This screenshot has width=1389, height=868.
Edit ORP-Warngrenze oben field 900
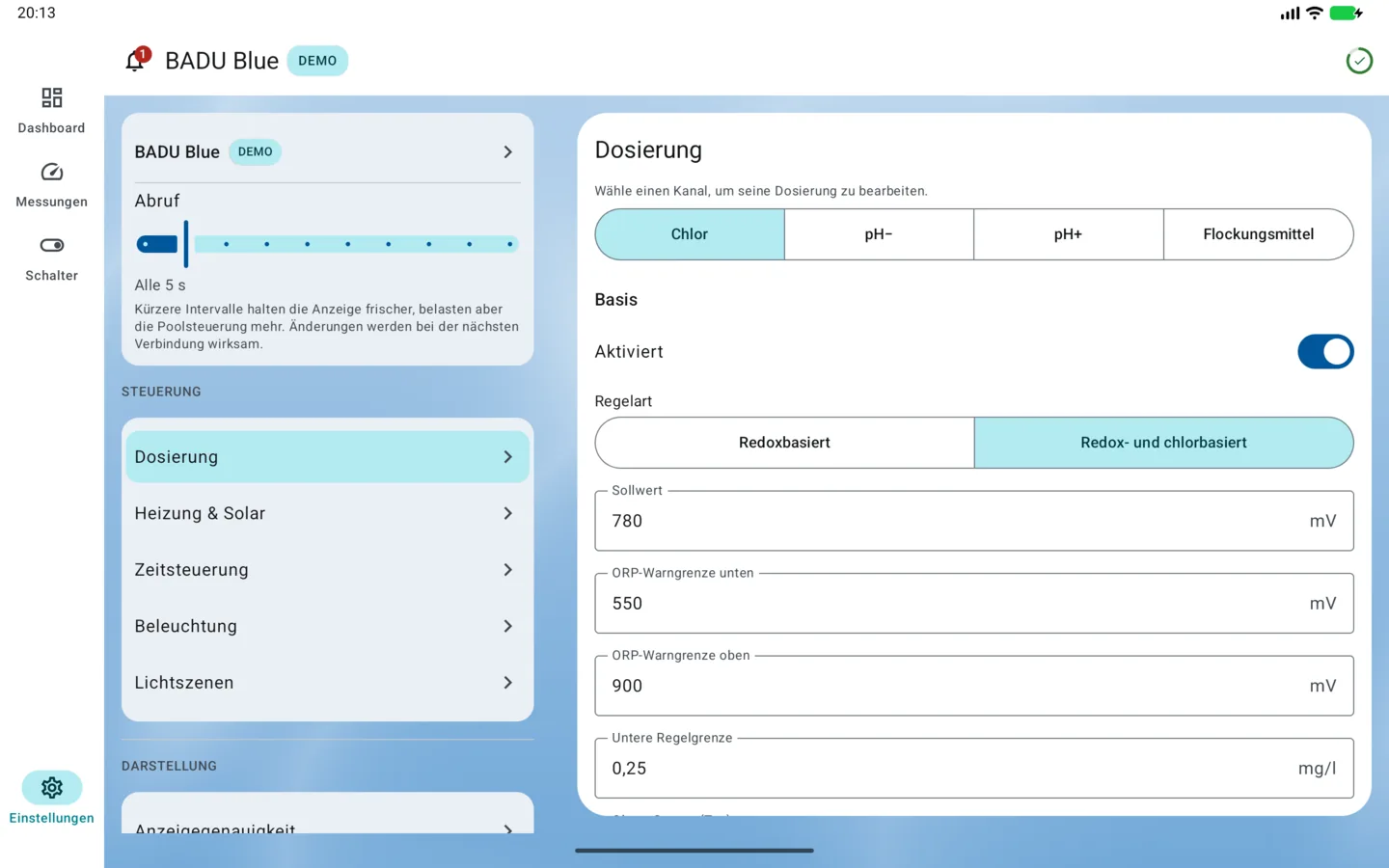click(974, 686)
